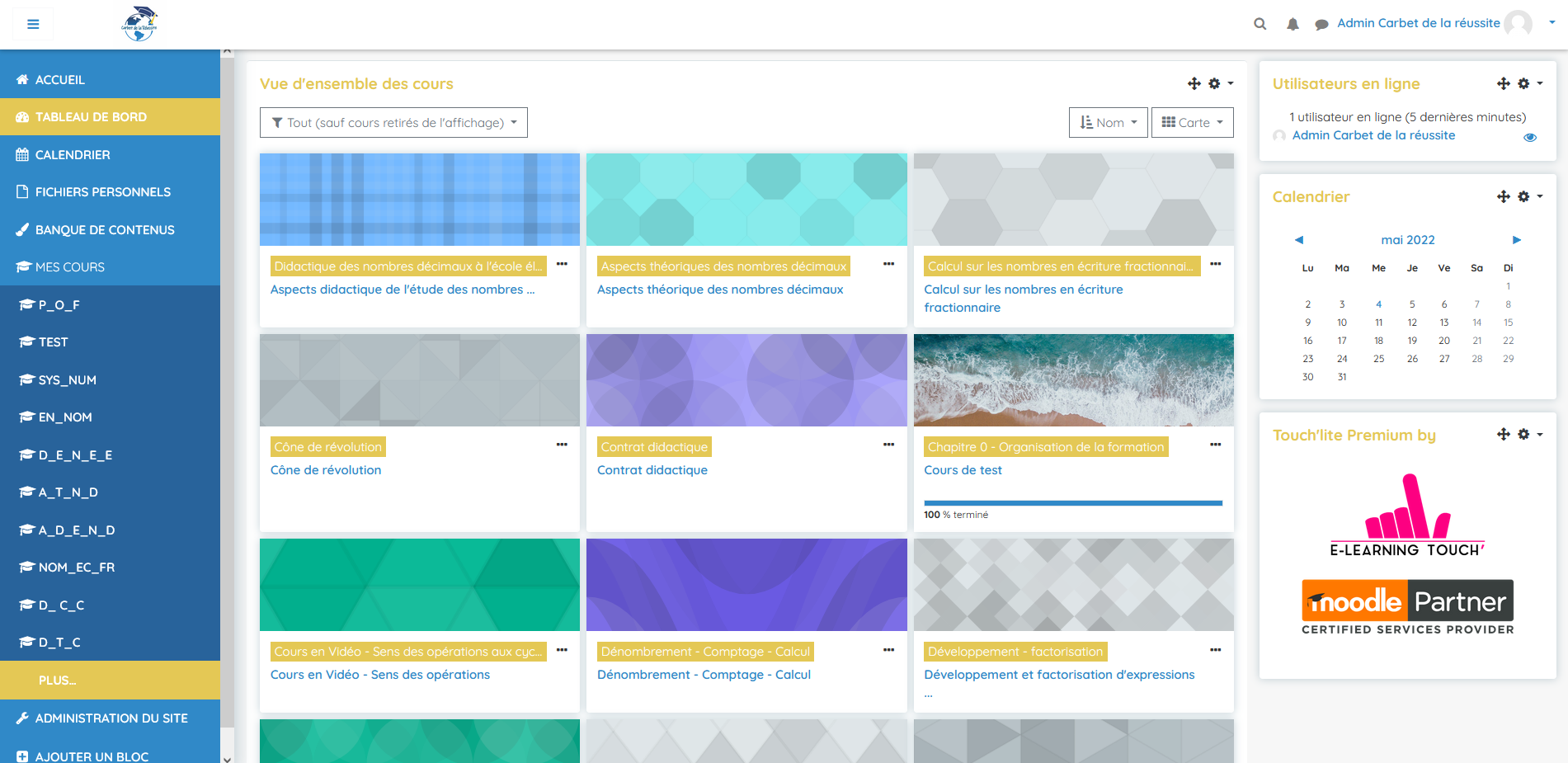The width and height of the screenshot is (1568, 763).
Task: Open Calendrier in the sidebar
Action: pos(111,155)
